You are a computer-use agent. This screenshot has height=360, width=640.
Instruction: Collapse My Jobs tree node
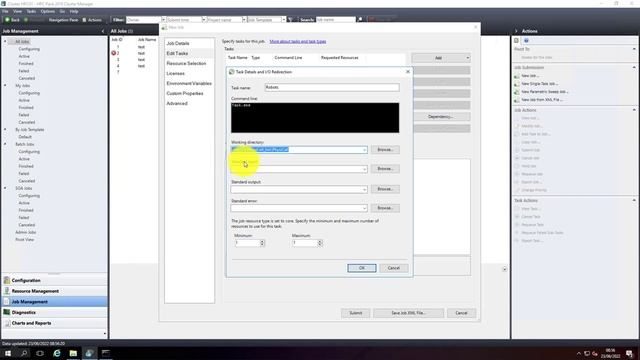coord(5,86)
